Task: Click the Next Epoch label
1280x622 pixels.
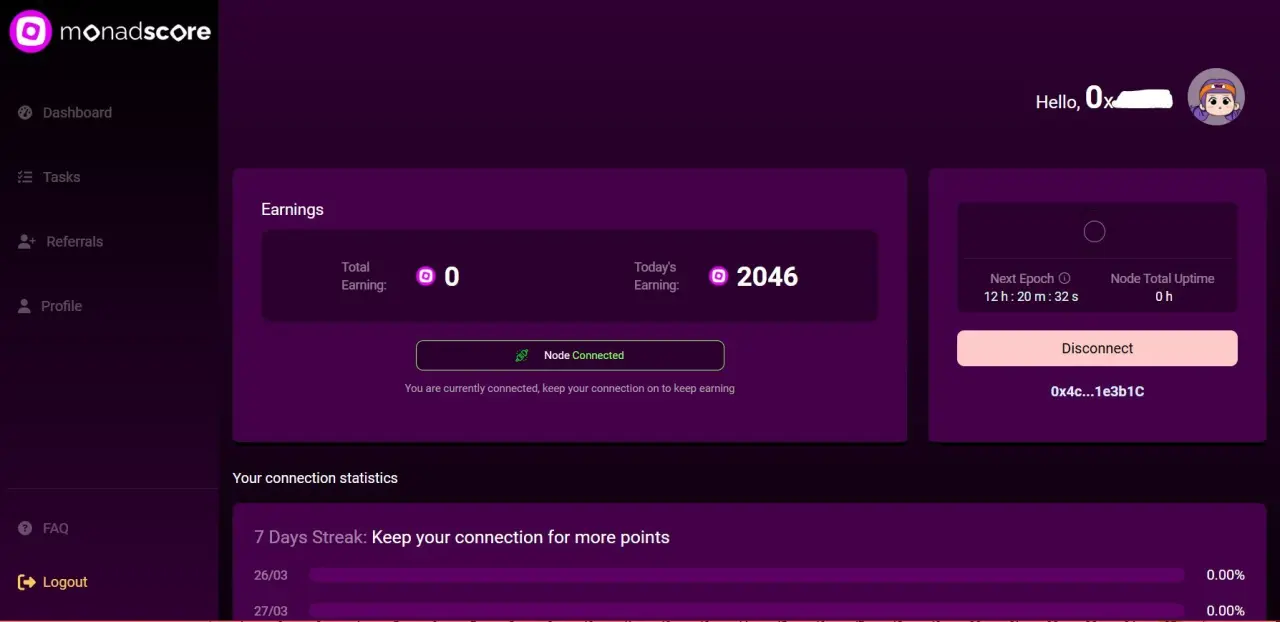Action: [x=1022, y=279]
